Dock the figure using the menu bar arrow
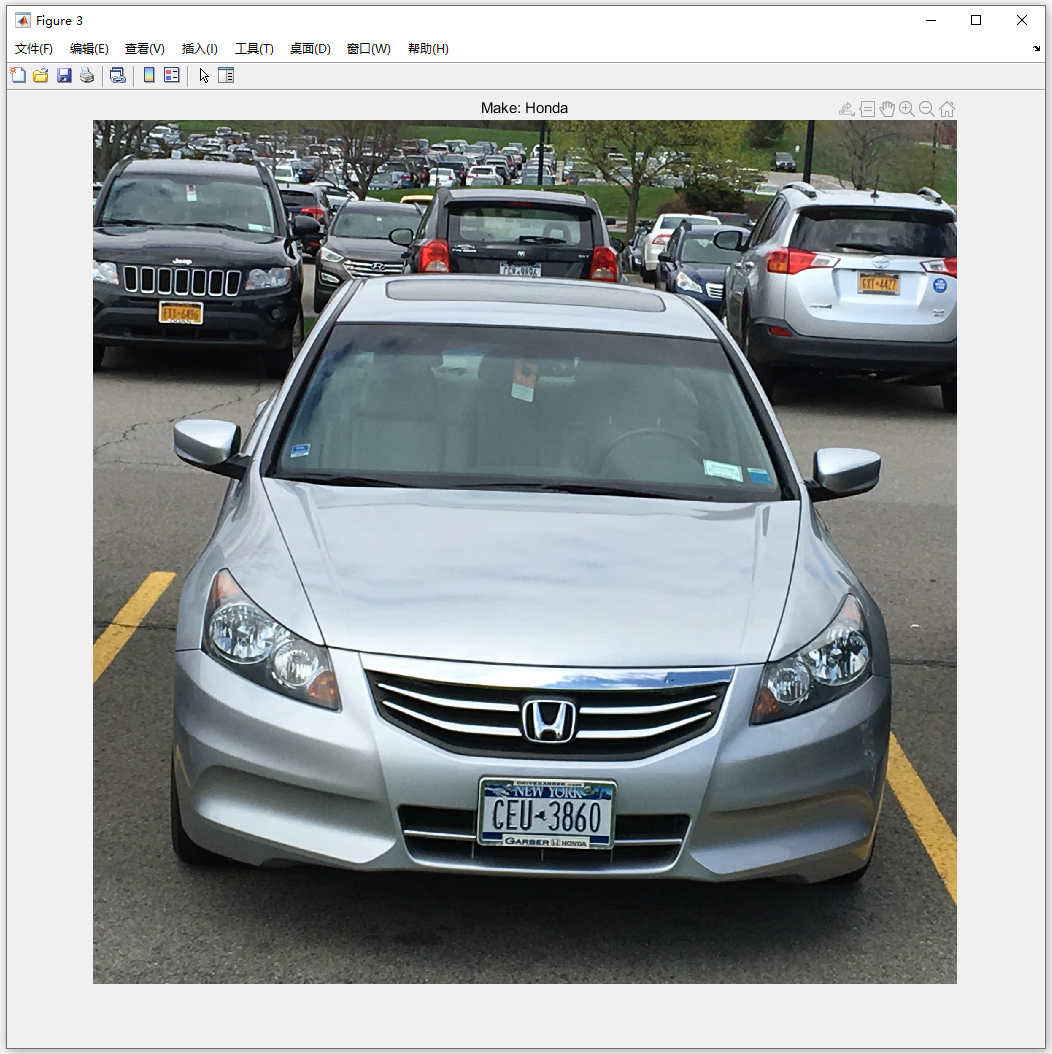The image size is (1052, 1054). point(1036,48)
